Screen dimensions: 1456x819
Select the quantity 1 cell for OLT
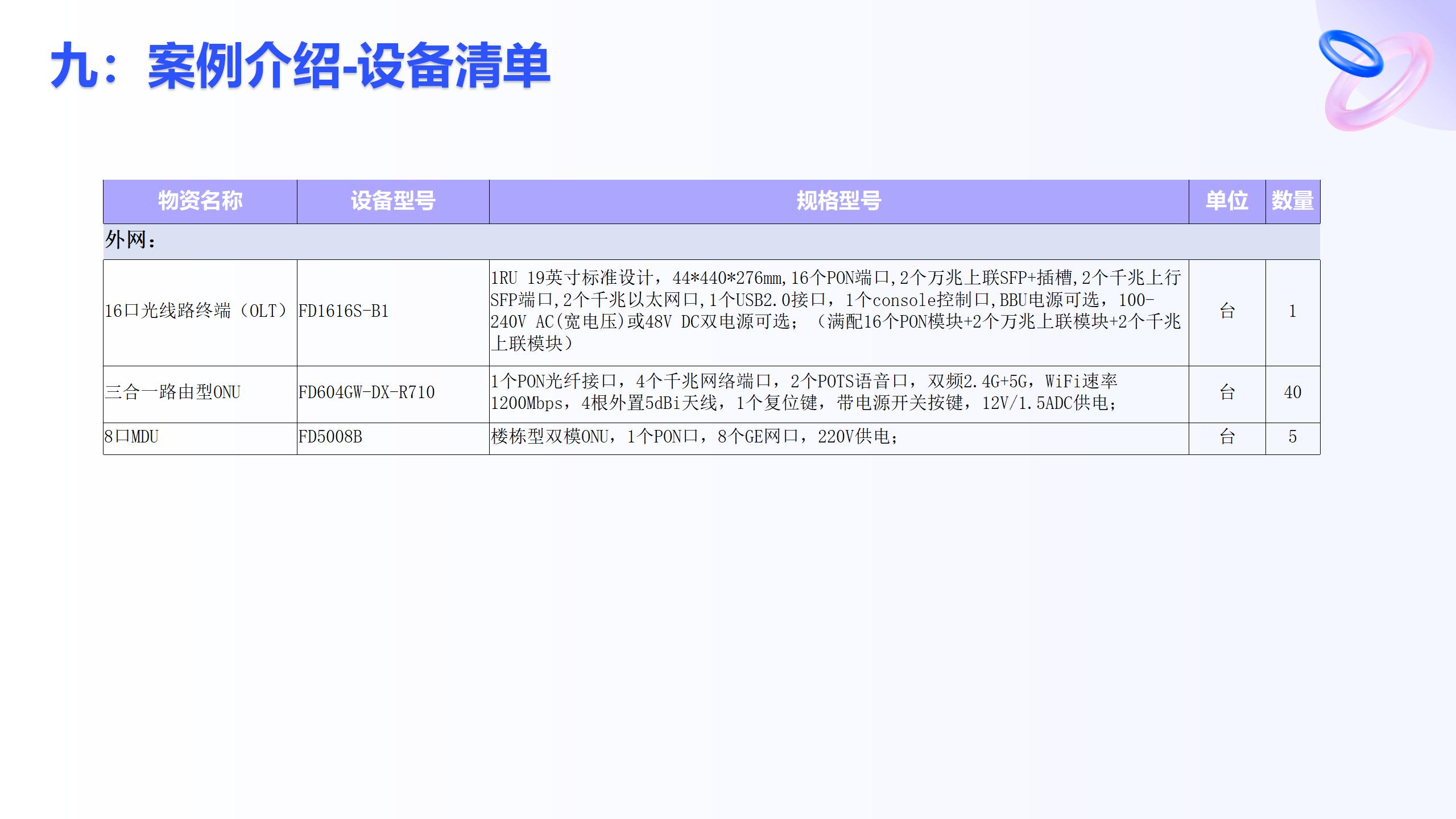[x=1293, y=312]
